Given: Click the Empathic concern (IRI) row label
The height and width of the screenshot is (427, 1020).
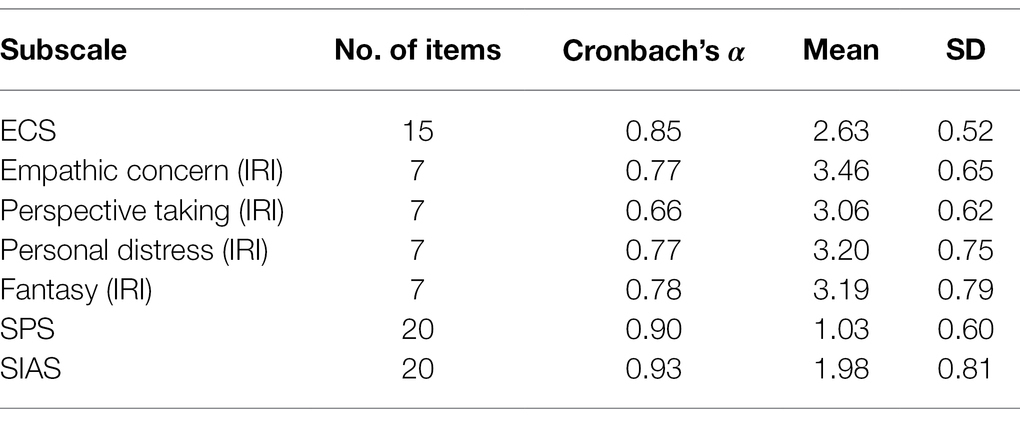Looking at the screenshot, I should [142, 171].
